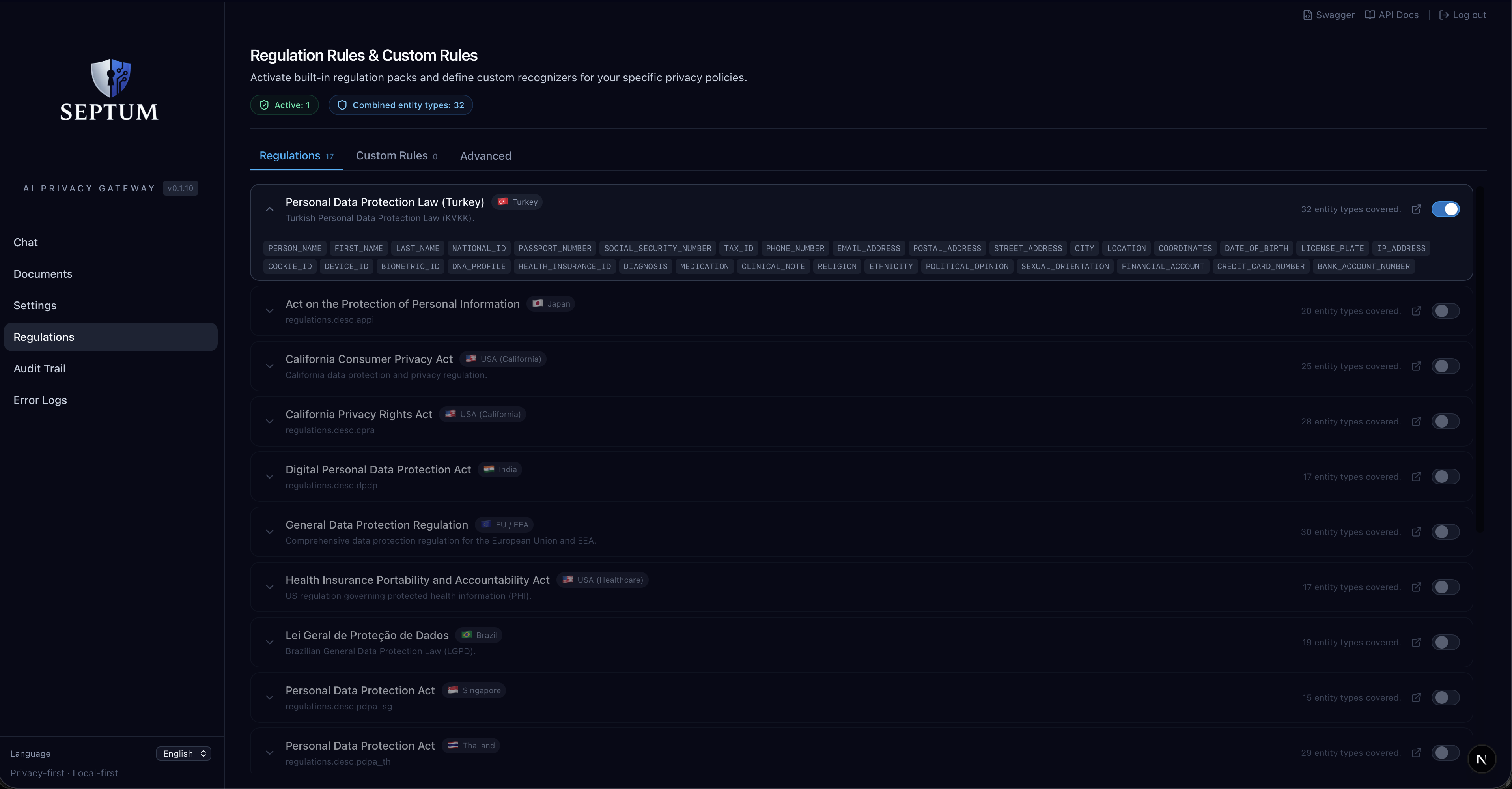Enable the General Data Protection Regulation toggle
The height and width of the screenshot is (789, 1512).
pos(1445,532)
